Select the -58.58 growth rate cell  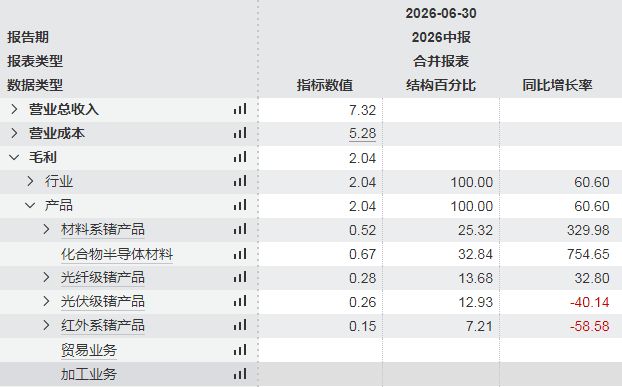tap(590, 326)
